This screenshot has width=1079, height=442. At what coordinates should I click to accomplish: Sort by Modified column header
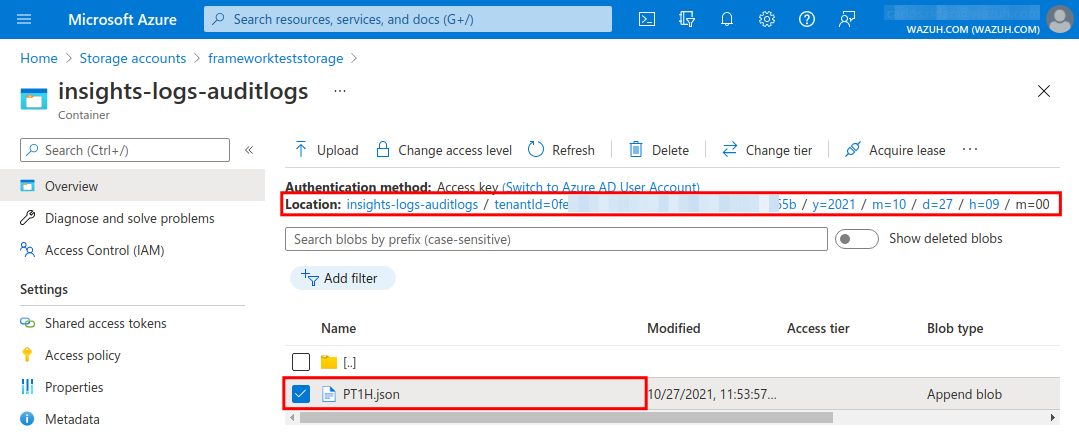coord(674,328)
